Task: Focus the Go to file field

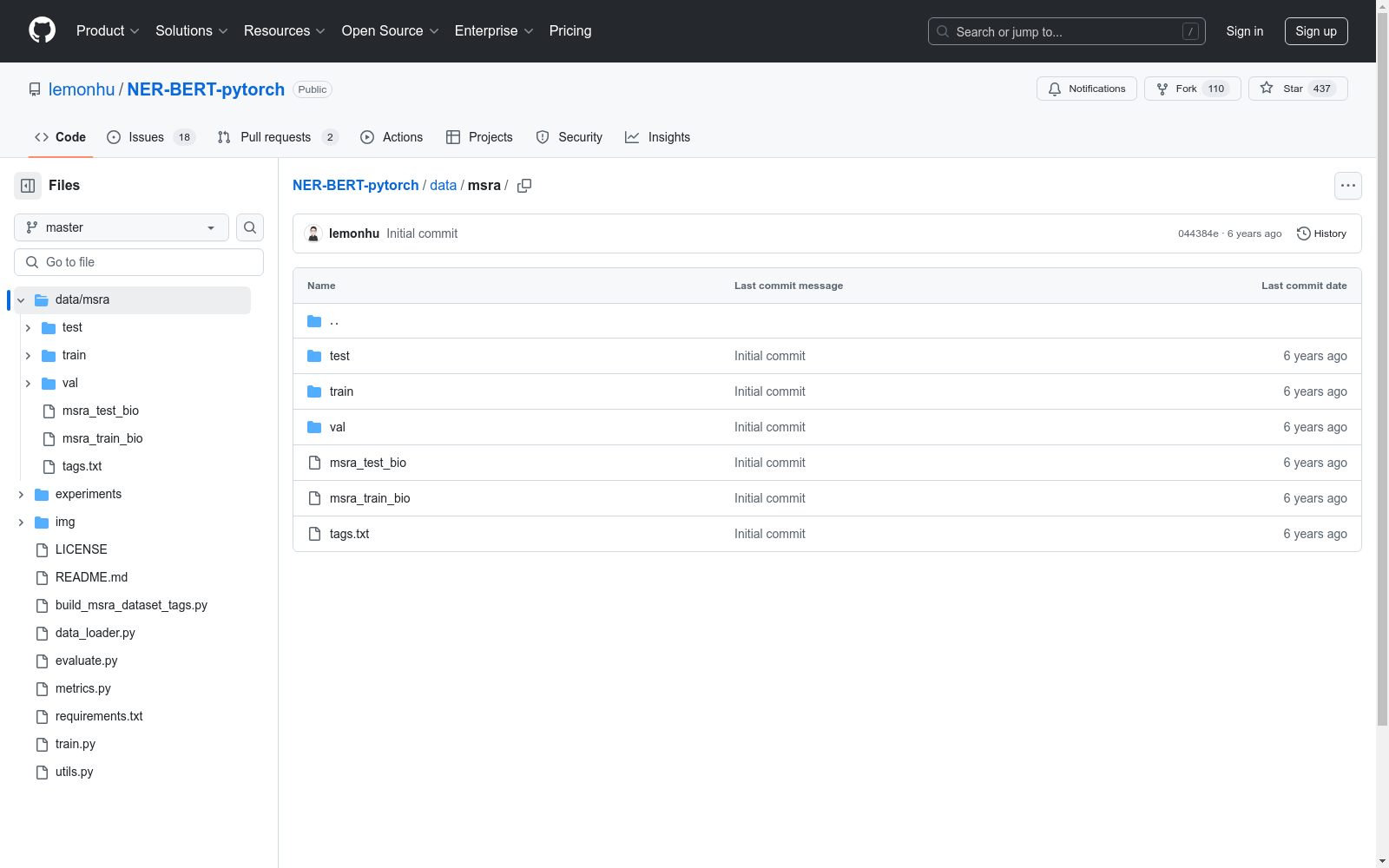Action: [139, 262]
